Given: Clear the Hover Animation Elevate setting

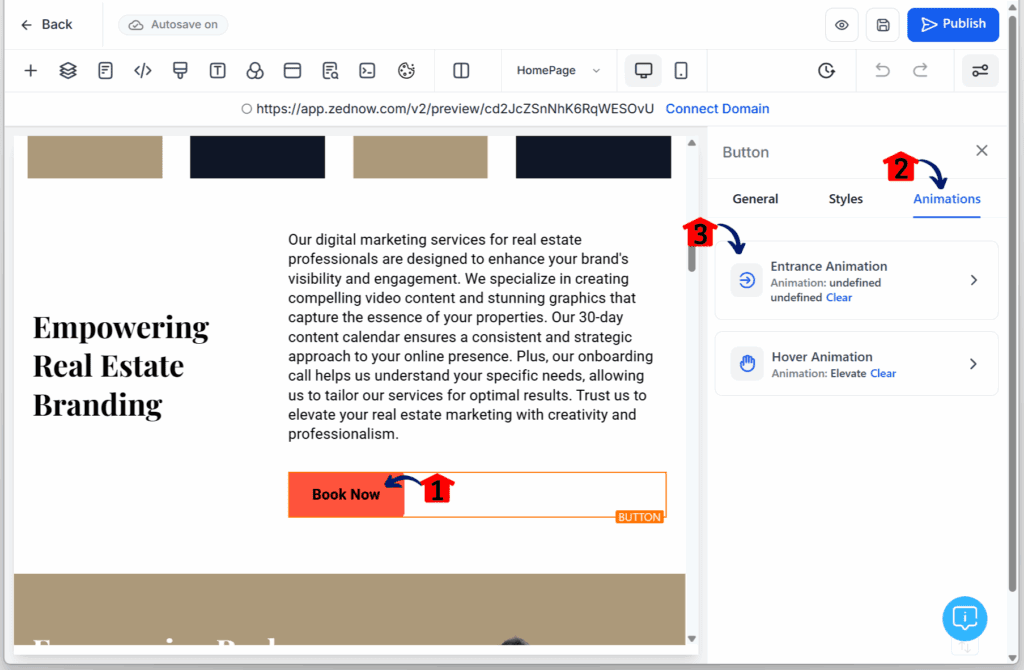Looking at the screenshot, I should 883,374.
